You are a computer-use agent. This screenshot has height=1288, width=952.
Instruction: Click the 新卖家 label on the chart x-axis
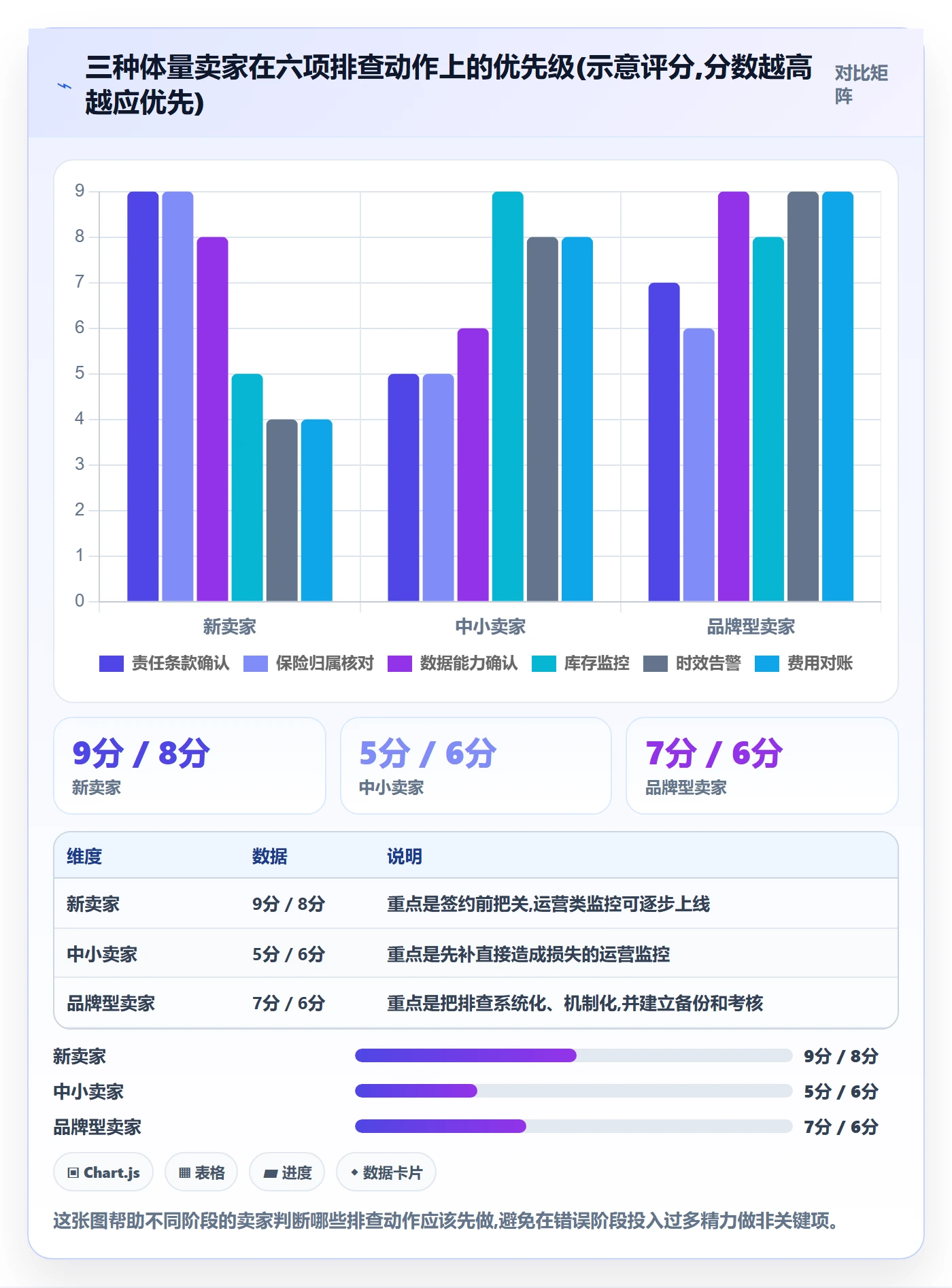click(230, 626)
